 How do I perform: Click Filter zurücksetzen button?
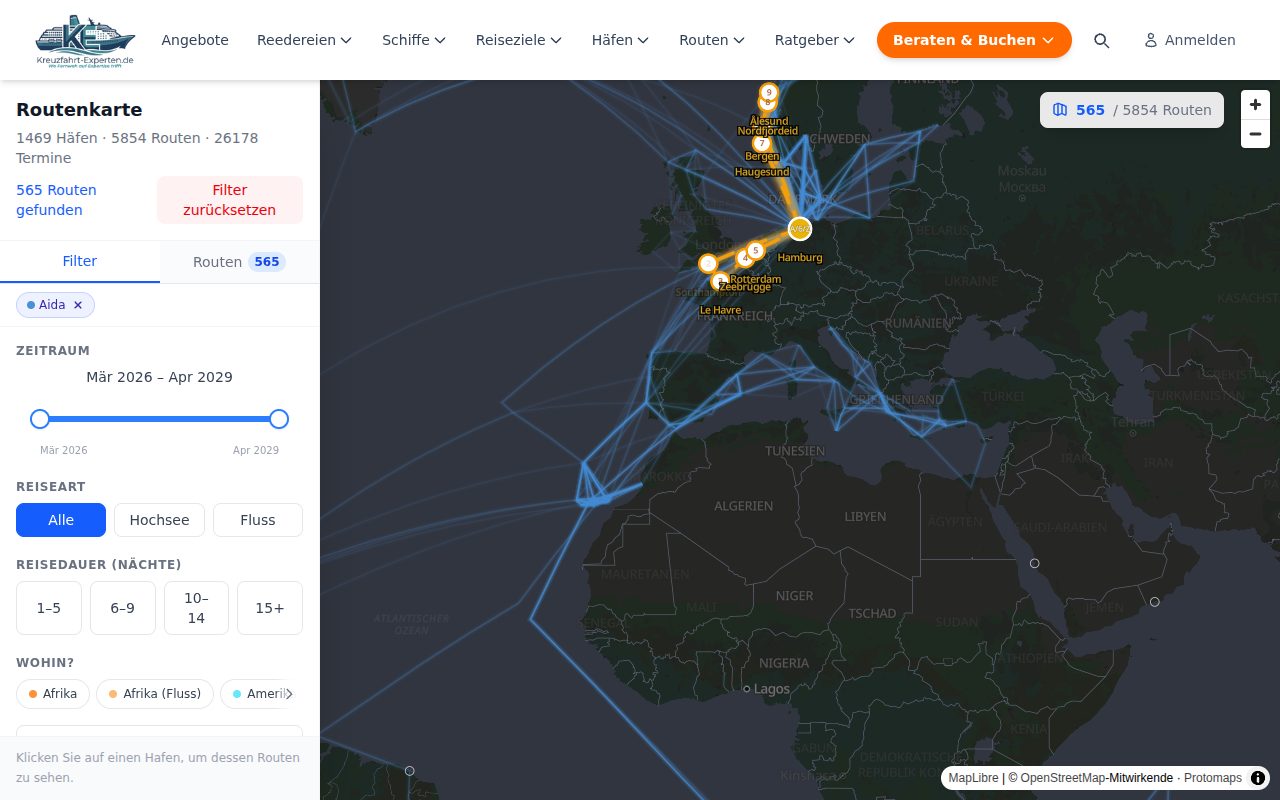(x=230, y=200)
